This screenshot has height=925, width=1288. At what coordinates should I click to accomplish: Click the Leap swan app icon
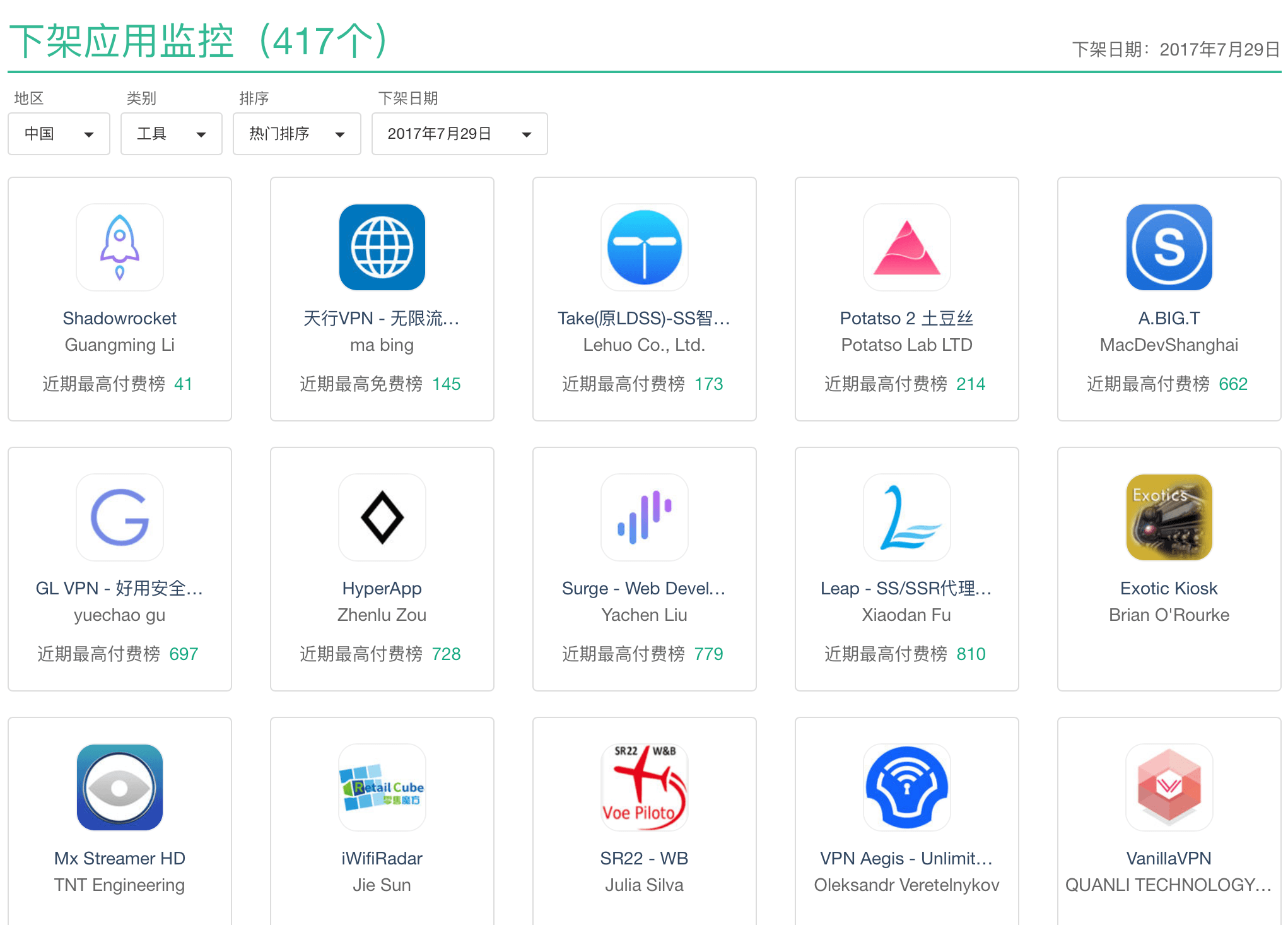[907, 517]
